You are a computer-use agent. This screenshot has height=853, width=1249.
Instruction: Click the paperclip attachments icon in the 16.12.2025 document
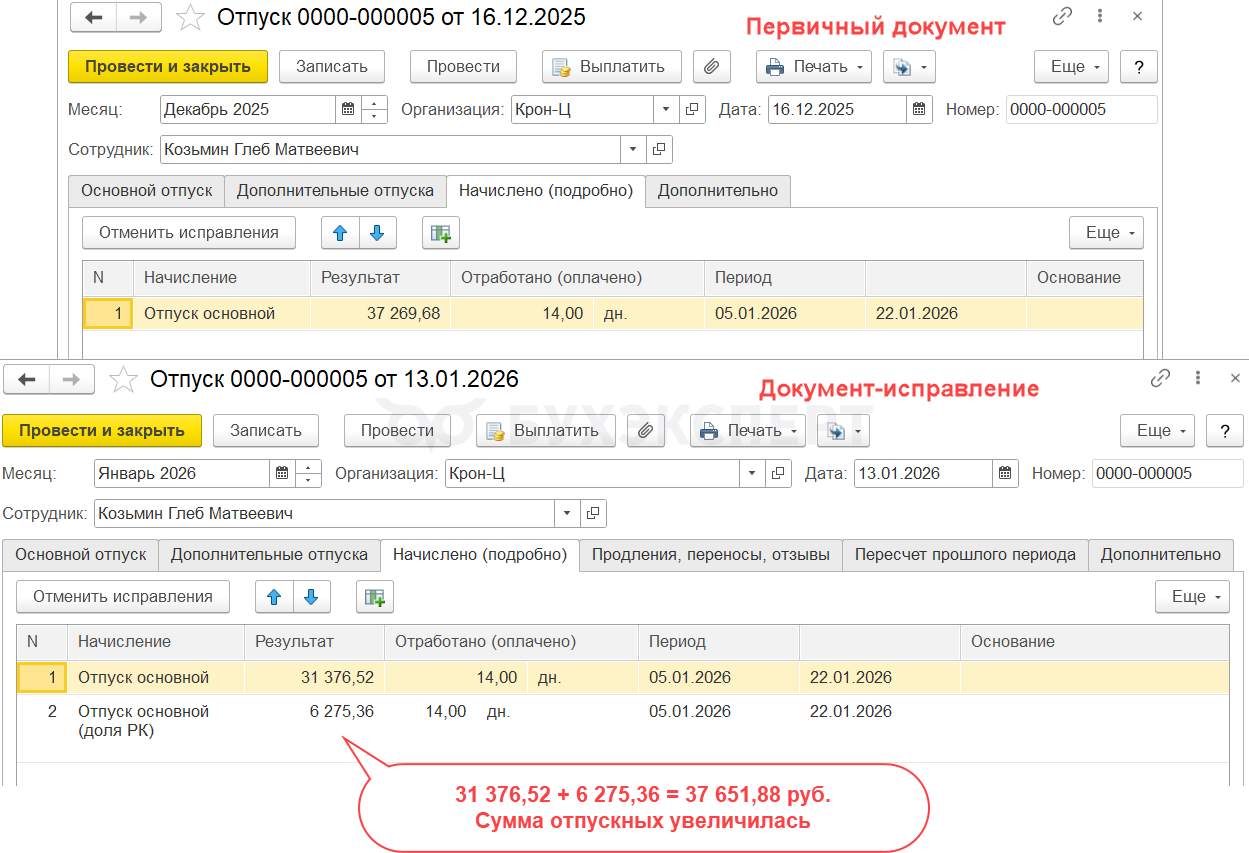[711, 67]
